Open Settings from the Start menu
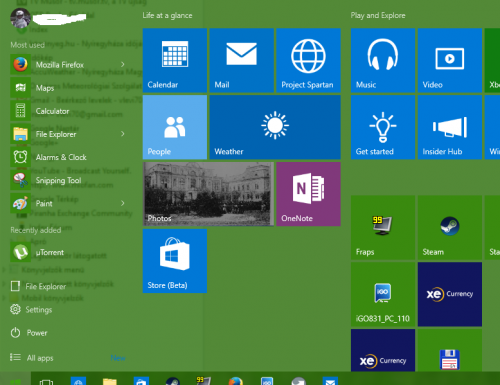The image size is (500, 385). click(x=31, y=310)
